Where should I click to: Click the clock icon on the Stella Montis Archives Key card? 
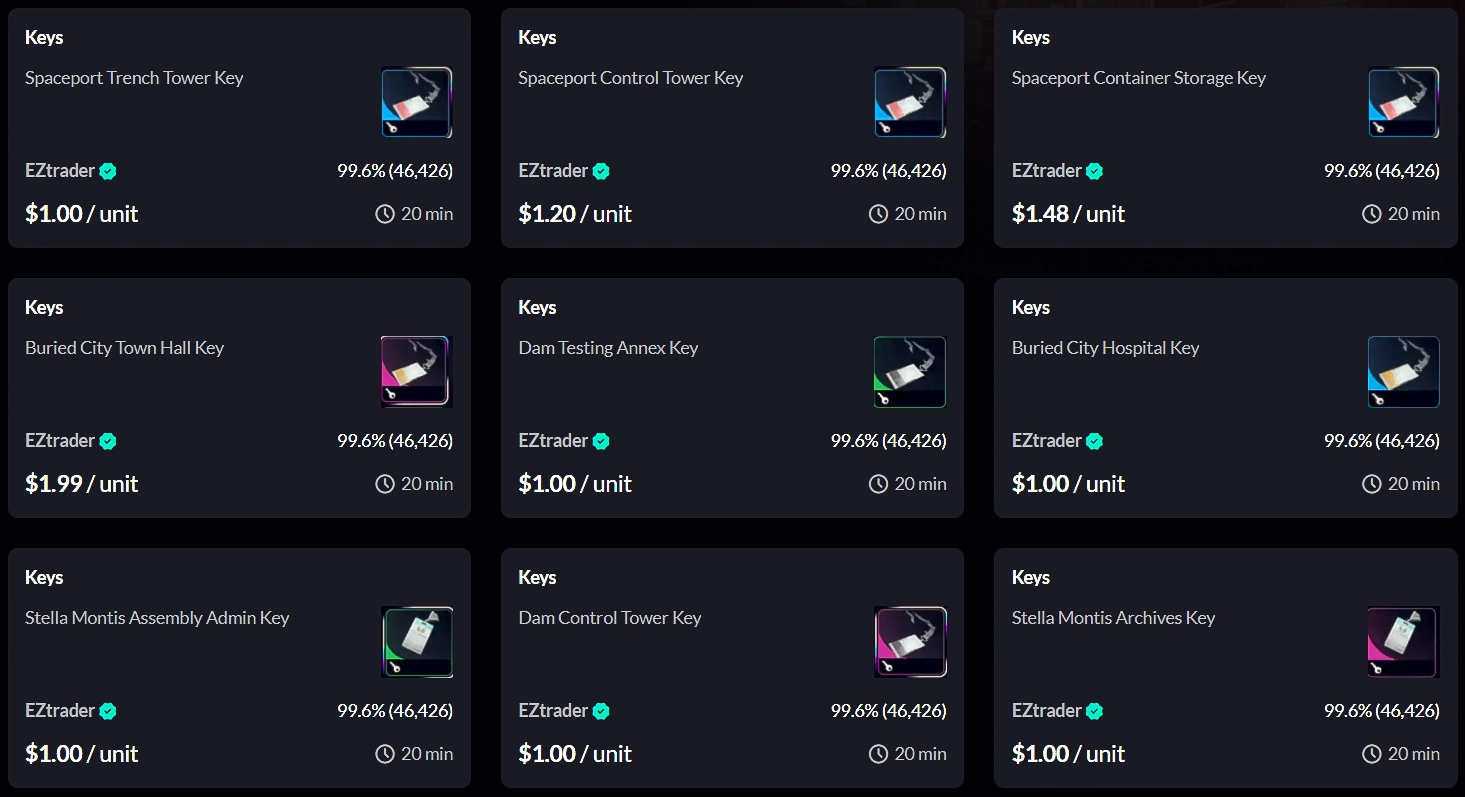1371,753
